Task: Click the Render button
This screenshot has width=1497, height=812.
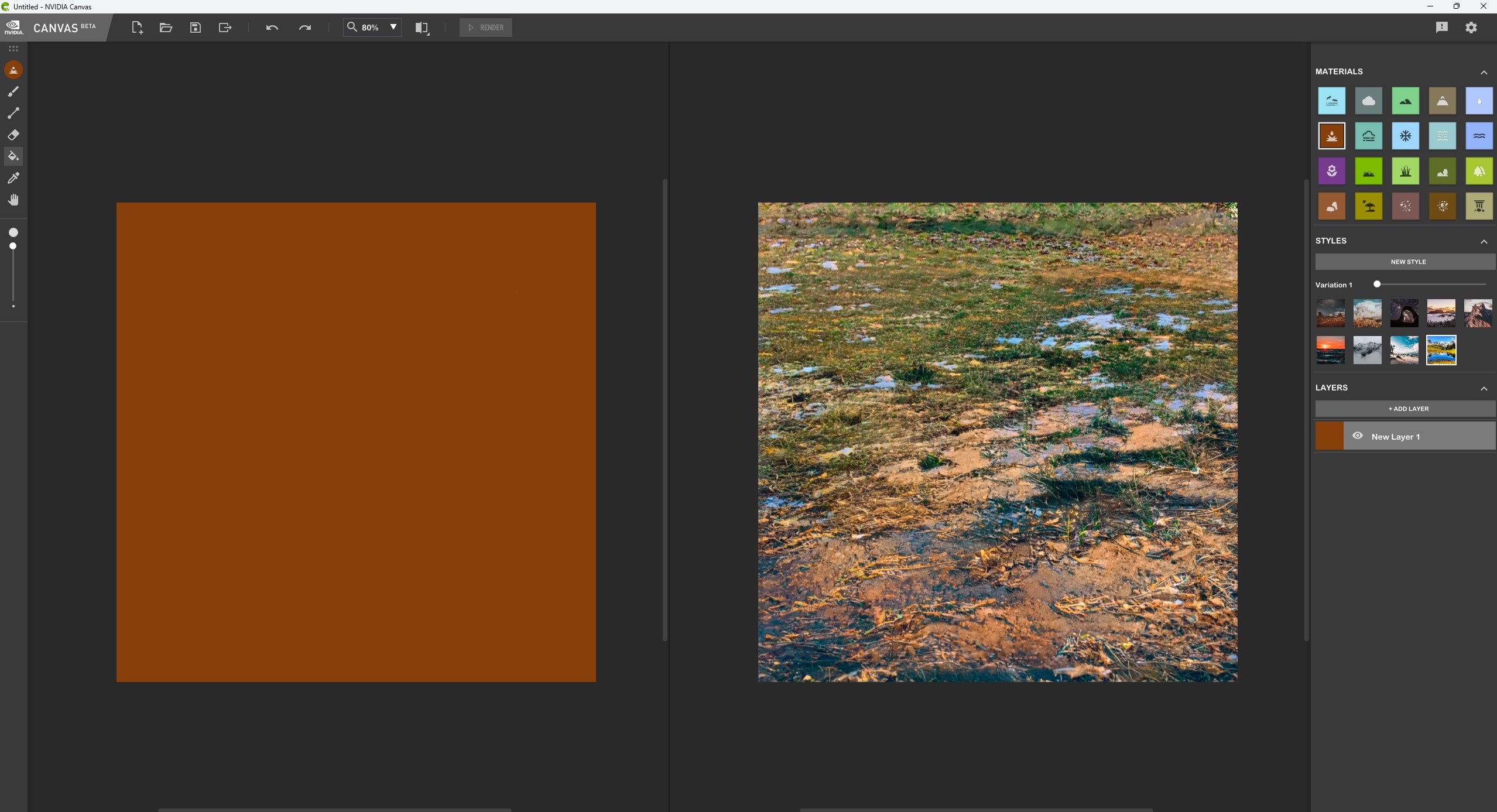Action: point(486,28)
